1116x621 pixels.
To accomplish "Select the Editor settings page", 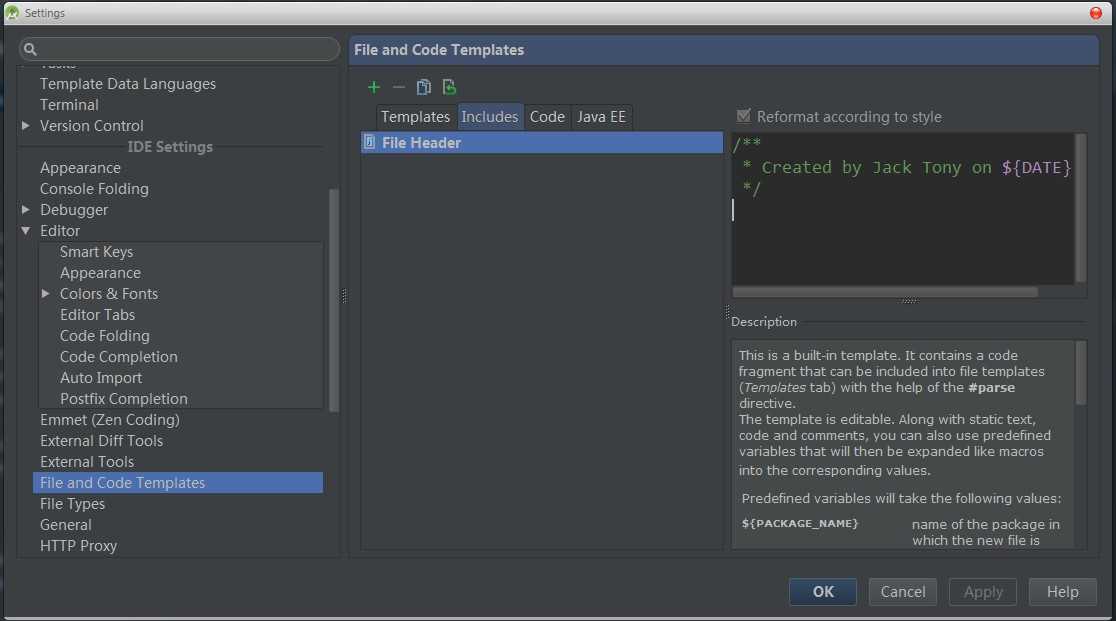I will point(60,230).
